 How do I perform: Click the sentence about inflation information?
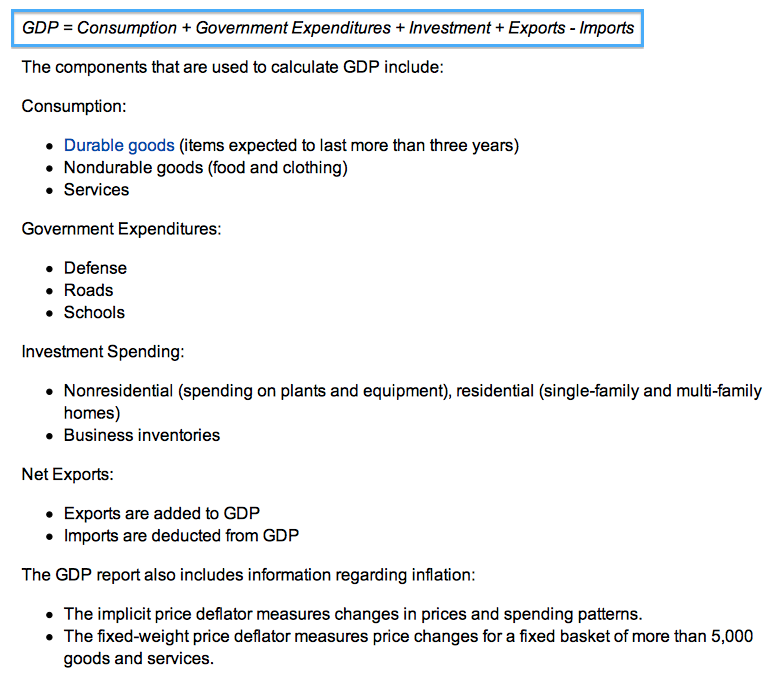pos(248,575)
